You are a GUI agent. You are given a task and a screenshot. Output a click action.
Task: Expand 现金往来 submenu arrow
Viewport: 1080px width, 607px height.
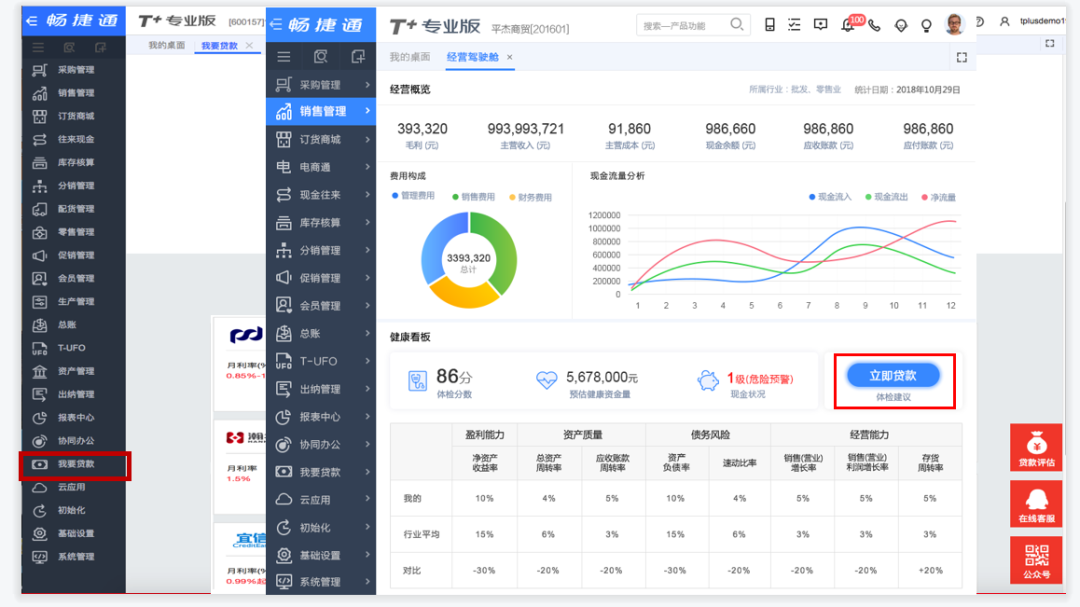[x=368, y=194]
